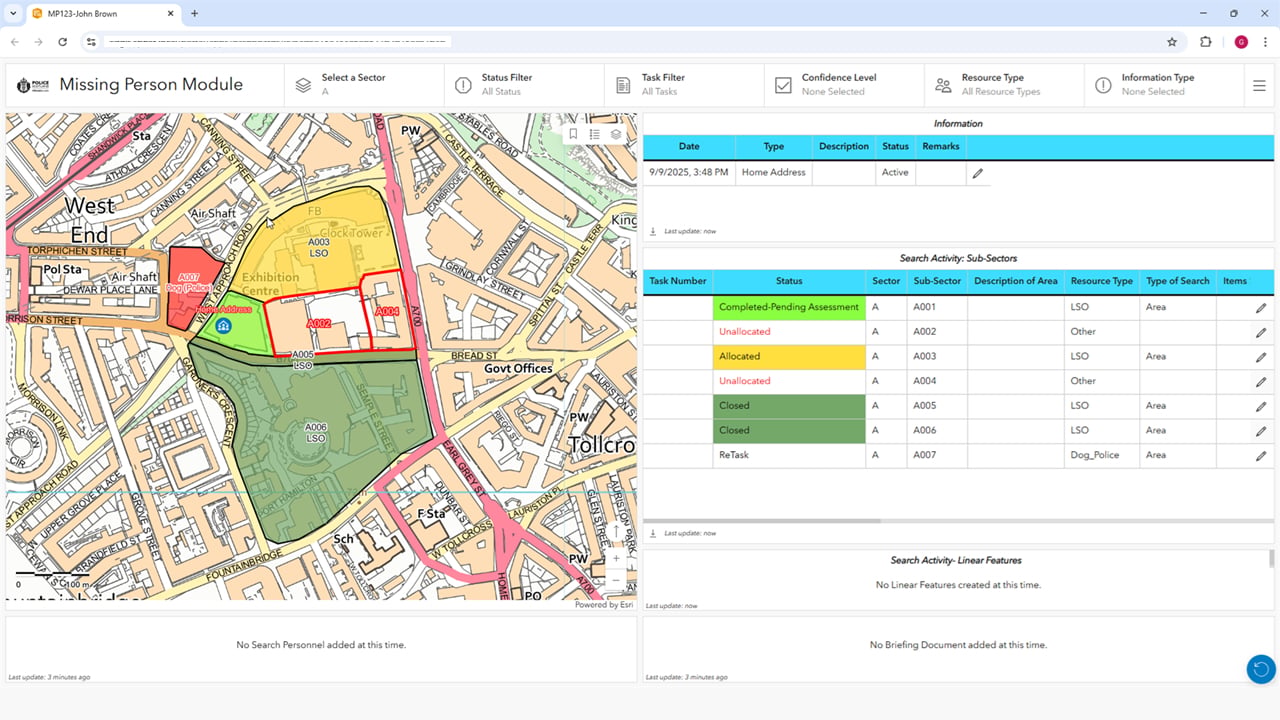
Task: Open the Information Type dropdown
Action: coord(1162,85)
